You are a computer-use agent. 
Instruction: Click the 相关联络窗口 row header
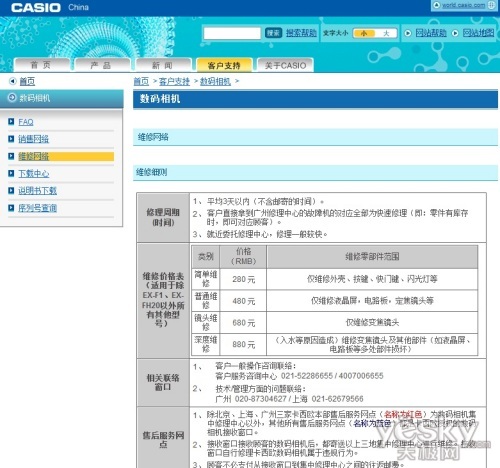163,382
